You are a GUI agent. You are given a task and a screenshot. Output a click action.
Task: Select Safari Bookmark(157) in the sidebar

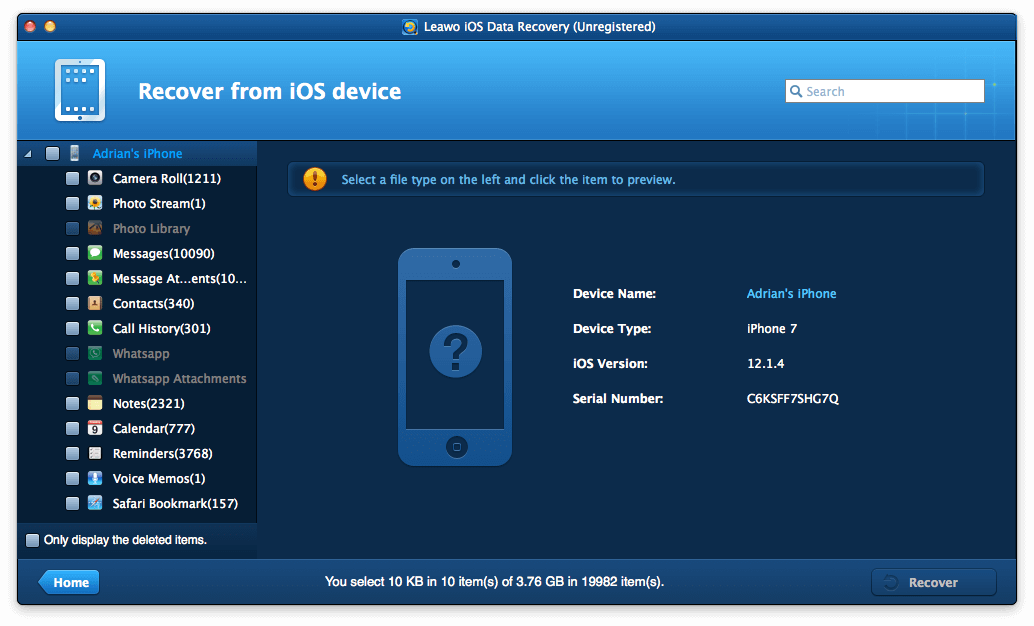175,503
